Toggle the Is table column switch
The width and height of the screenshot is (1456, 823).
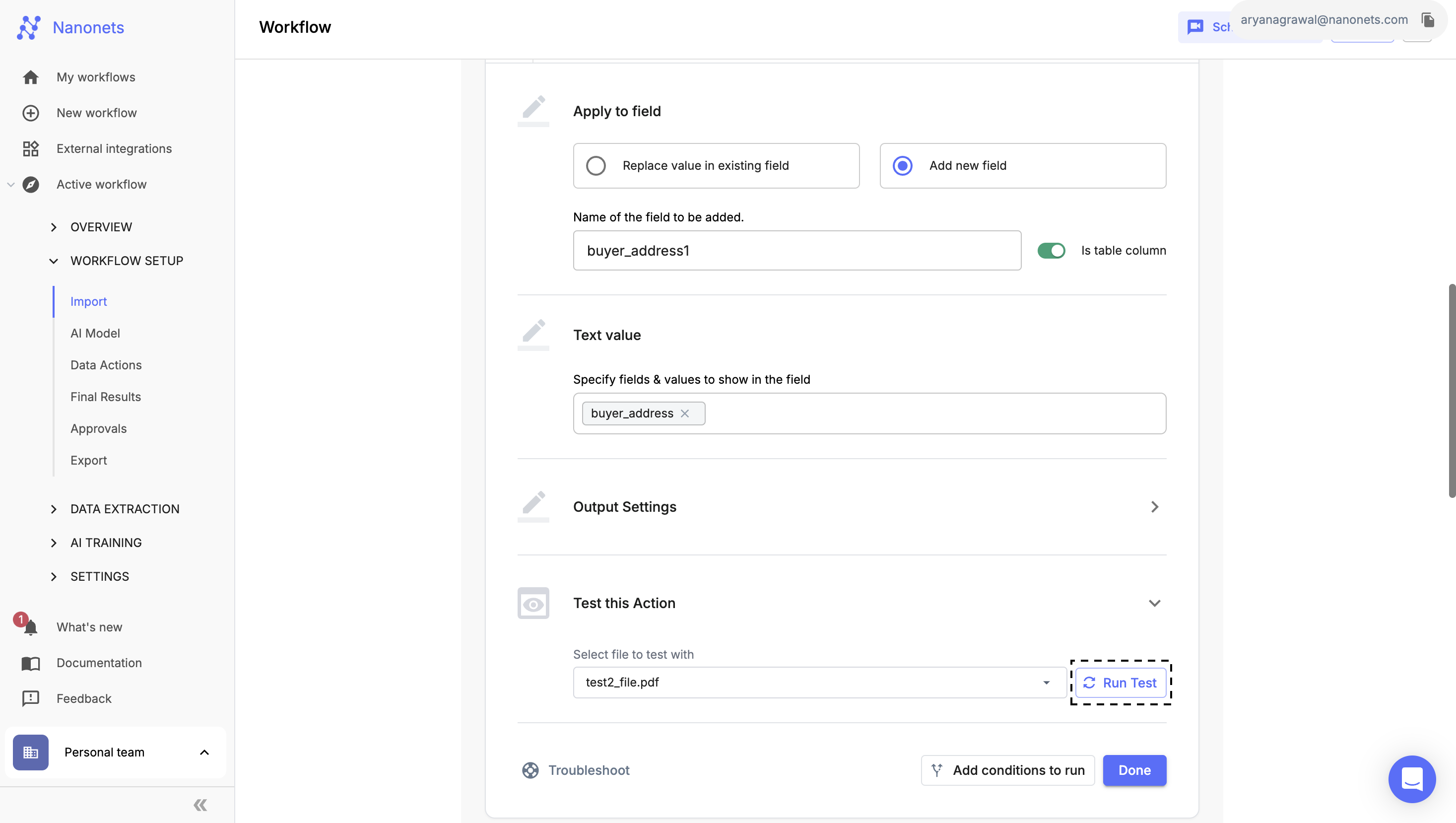(1051, 250)
